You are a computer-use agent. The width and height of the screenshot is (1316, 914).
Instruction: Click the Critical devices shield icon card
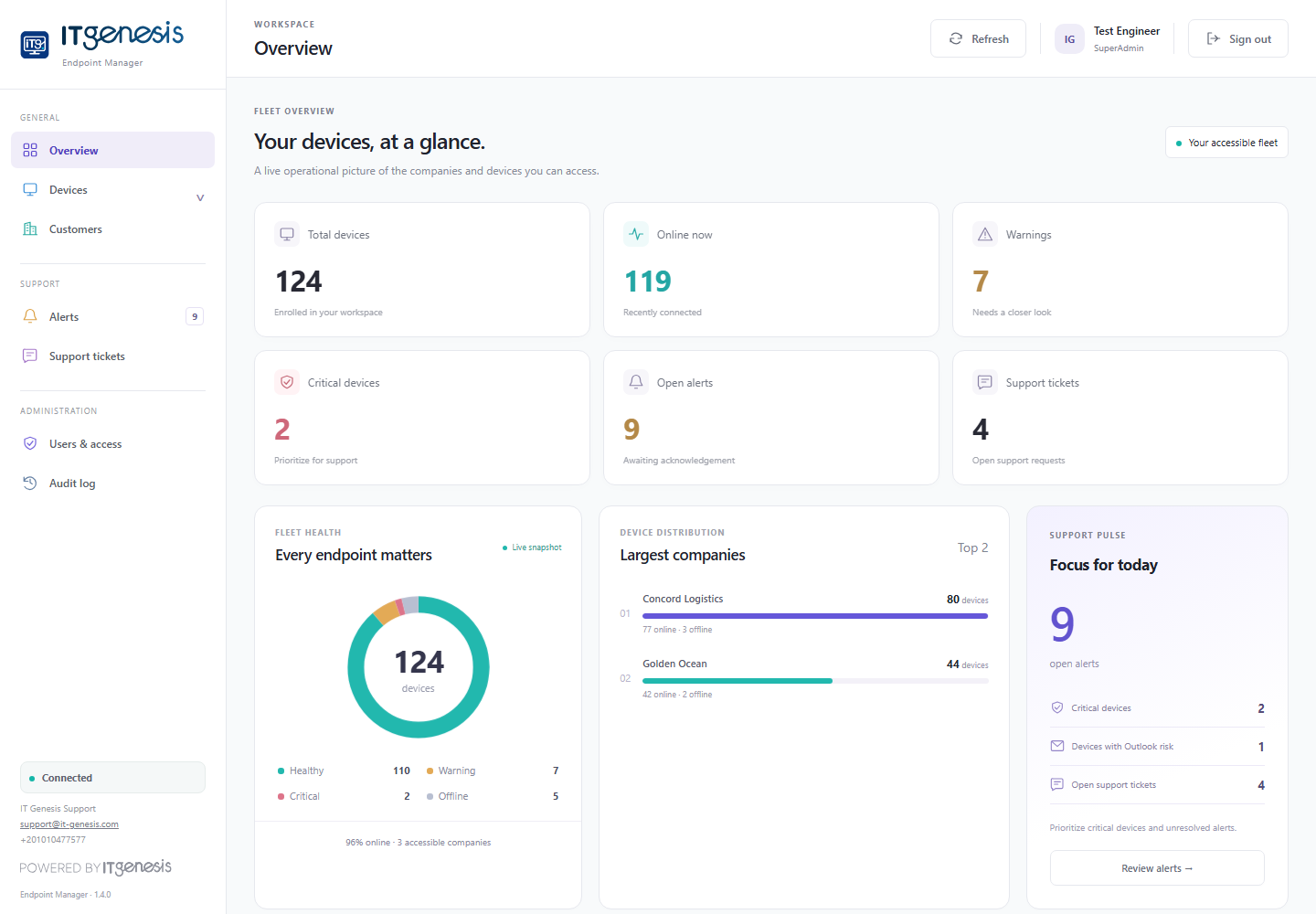[x=287, y=382]
